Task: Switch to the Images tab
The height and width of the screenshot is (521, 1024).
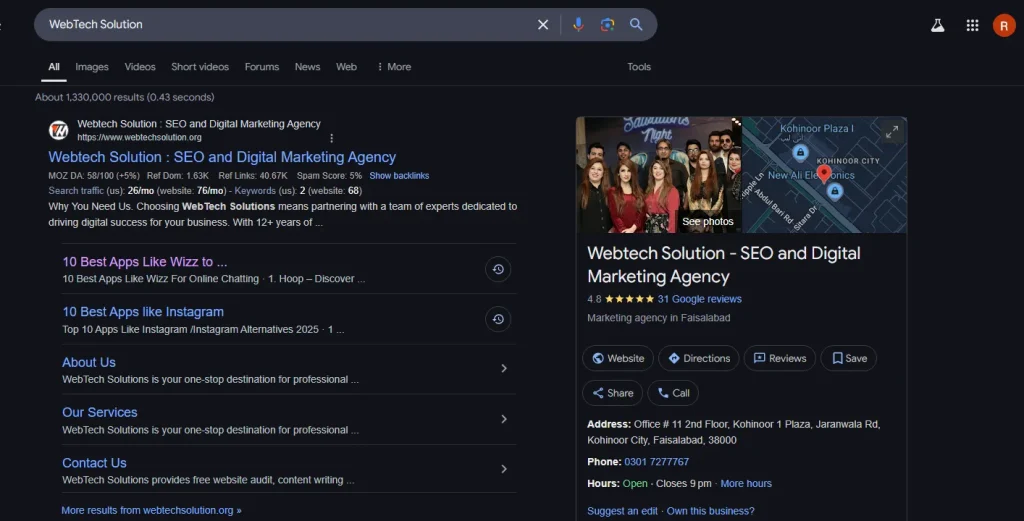Action: [91, 67]
